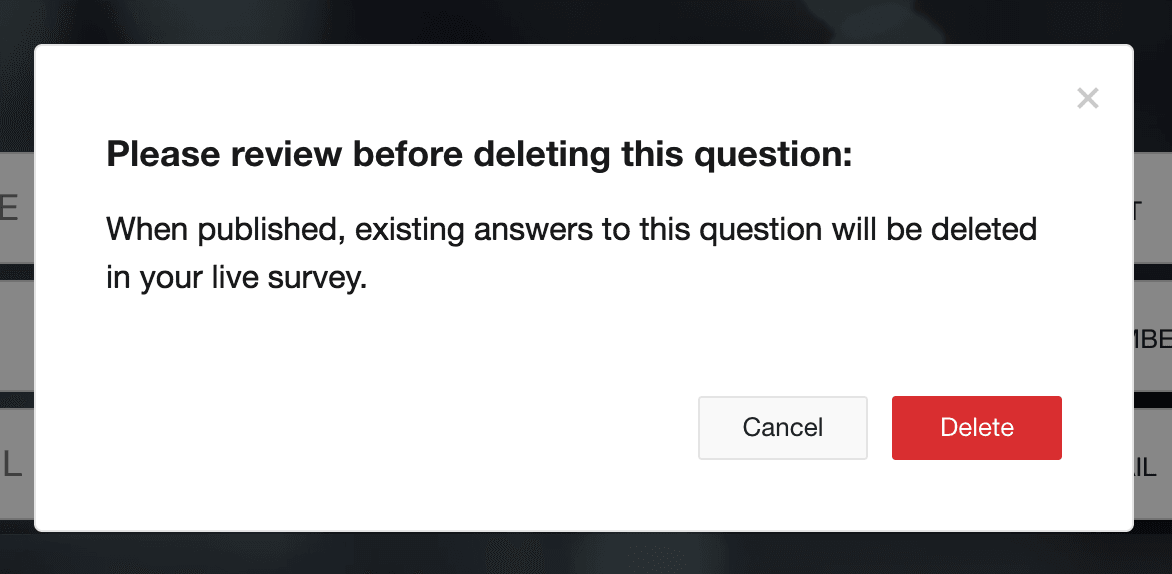This screenshot has height=574, width=1172.
Task: Select the dimmed 'MBE' tile at right edge
Action: pyautogui.click(x=1153, y=336)
